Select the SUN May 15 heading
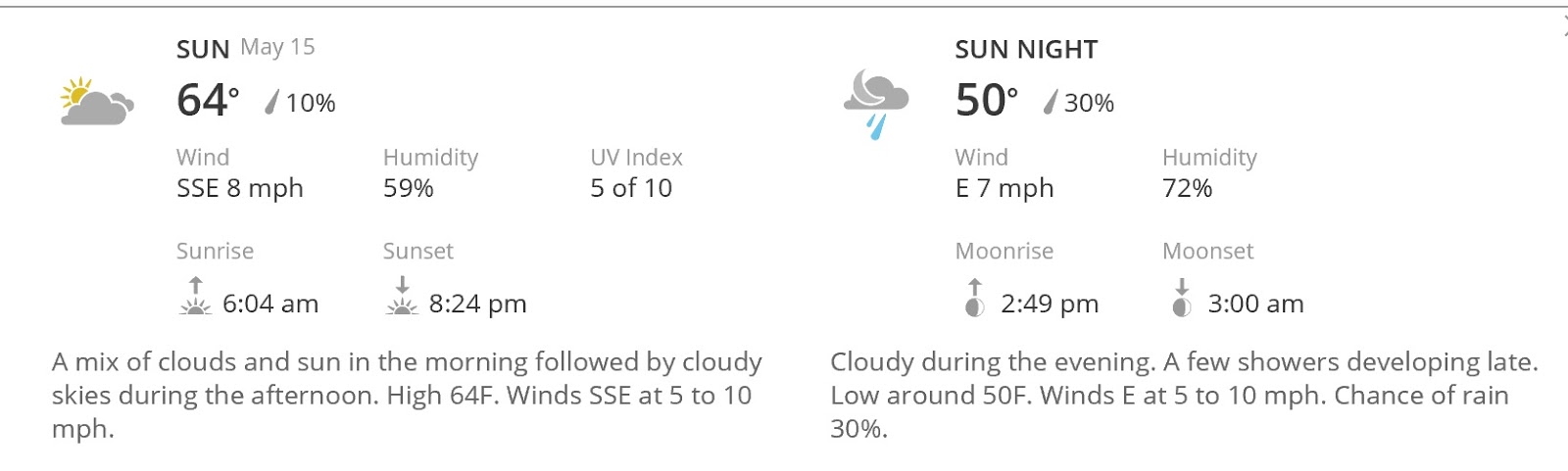1568x471 pixels. (x=246, y=48)
